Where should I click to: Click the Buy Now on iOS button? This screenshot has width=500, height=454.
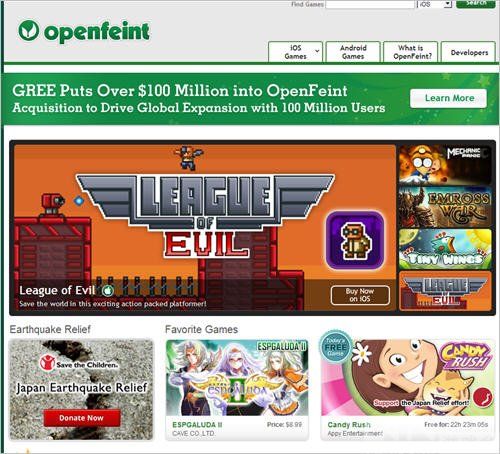click(x=360, y=295)
